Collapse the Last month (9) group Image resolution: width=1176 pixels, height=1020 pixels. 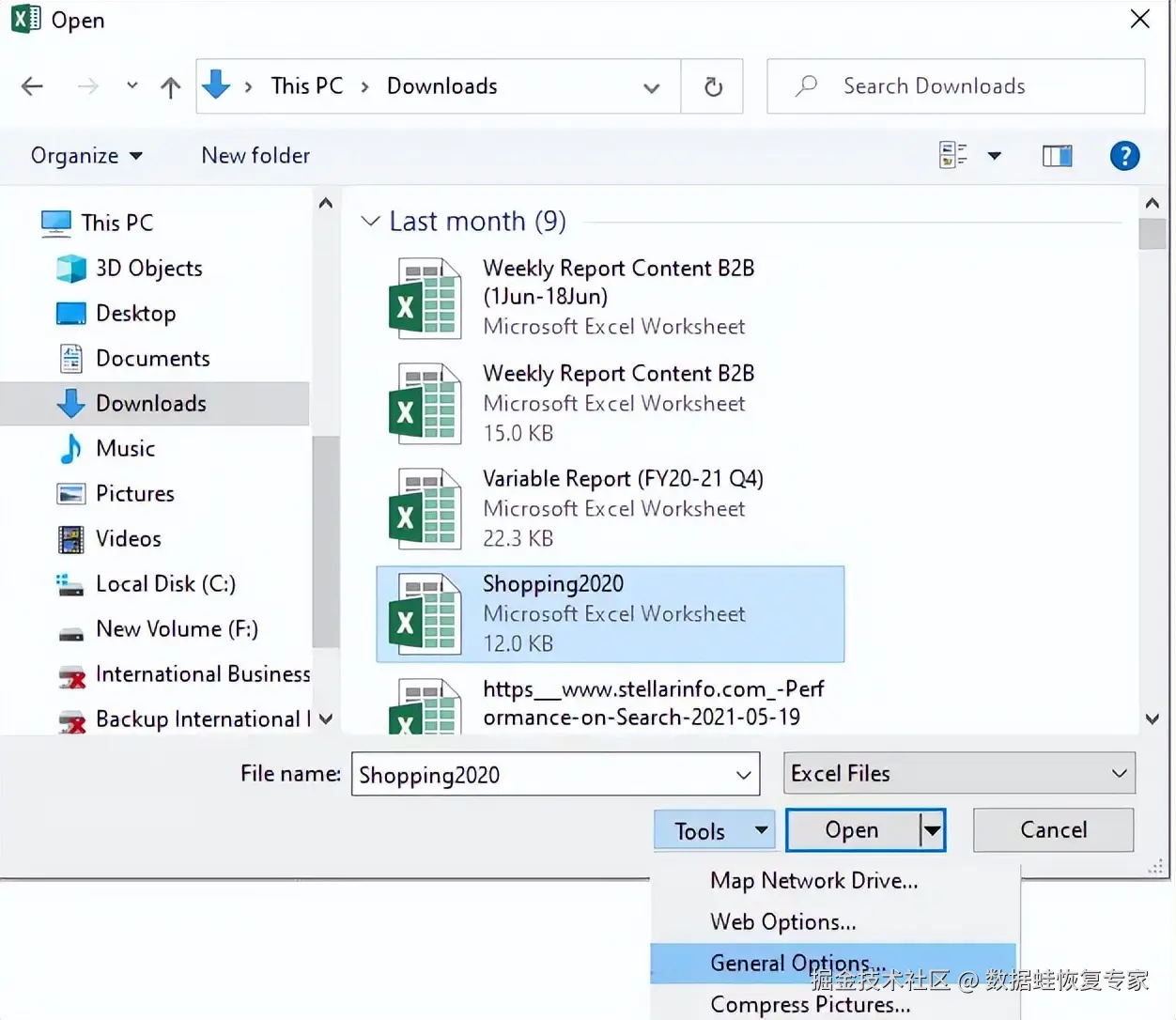[370, 222]
